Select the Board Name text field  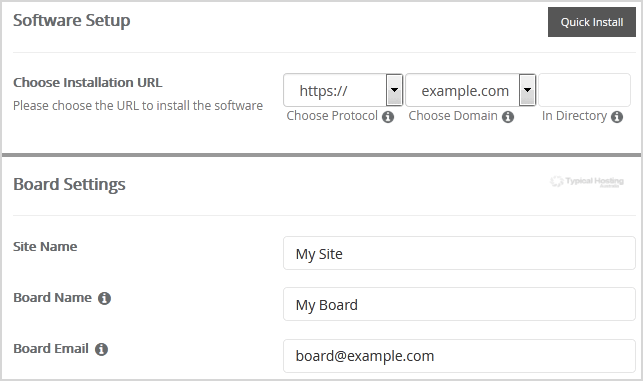pyautogui.click(x=459, y=304)
